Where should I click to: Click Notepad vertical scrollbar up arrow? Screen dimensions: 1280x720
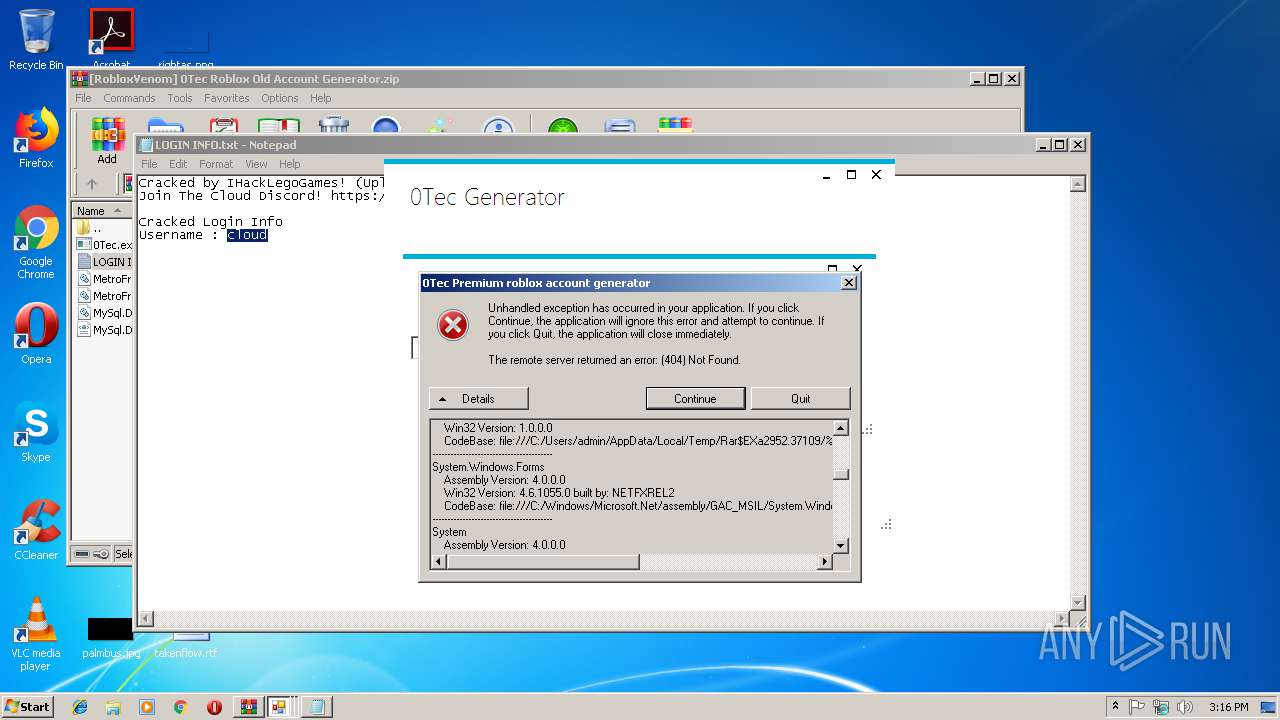click(1078, 184)
